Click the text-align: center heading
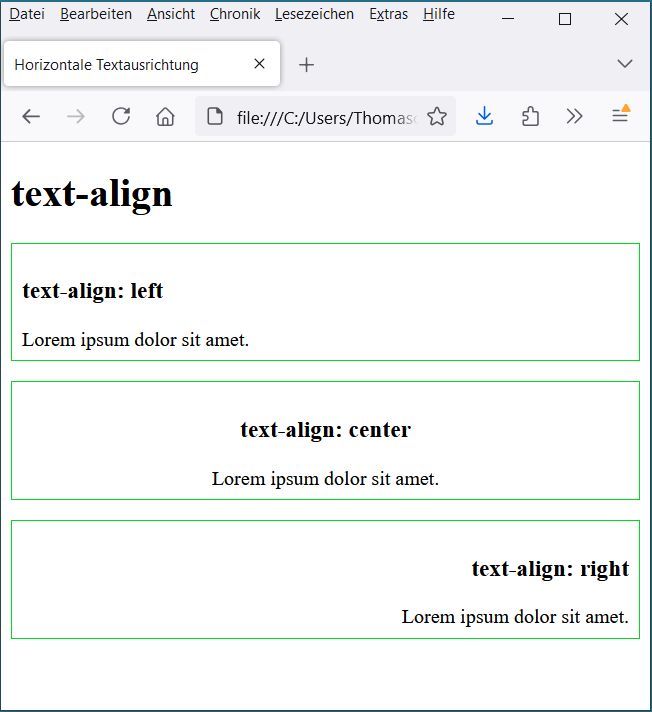The width and height of the screenshot is (652, 712). coord(325,430)
